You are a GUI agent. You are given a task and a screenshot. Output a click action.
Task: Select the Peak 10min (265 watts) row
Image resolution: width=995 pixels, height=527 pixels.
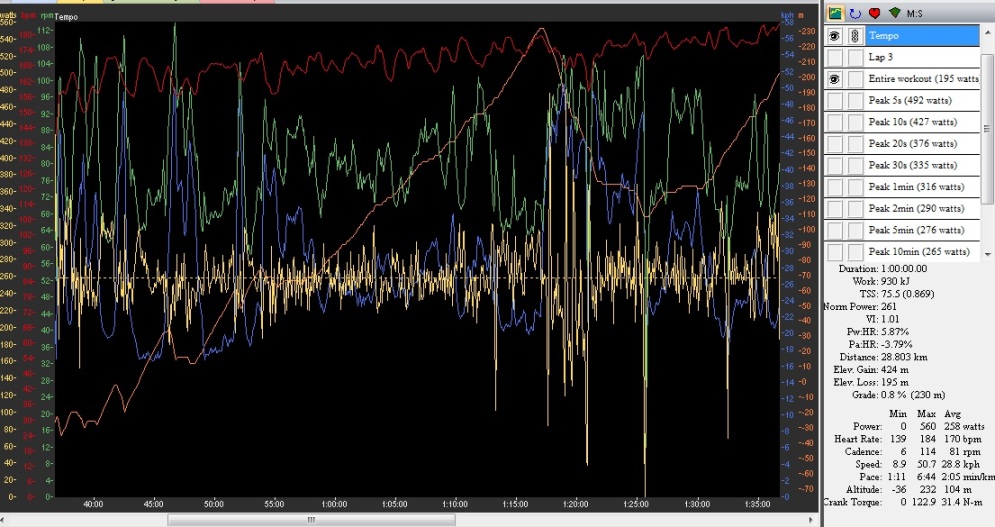pos(920,252)
